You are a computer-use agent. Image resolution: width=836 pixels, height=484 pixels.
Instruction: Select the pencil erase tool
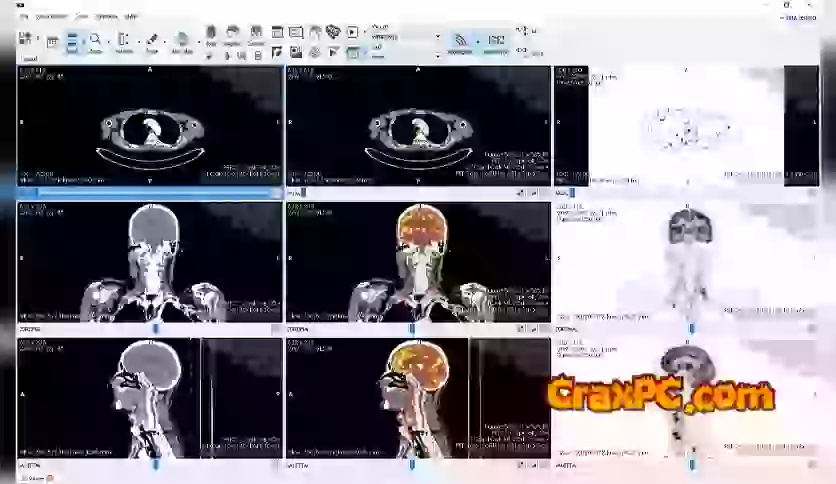(152, 42)
